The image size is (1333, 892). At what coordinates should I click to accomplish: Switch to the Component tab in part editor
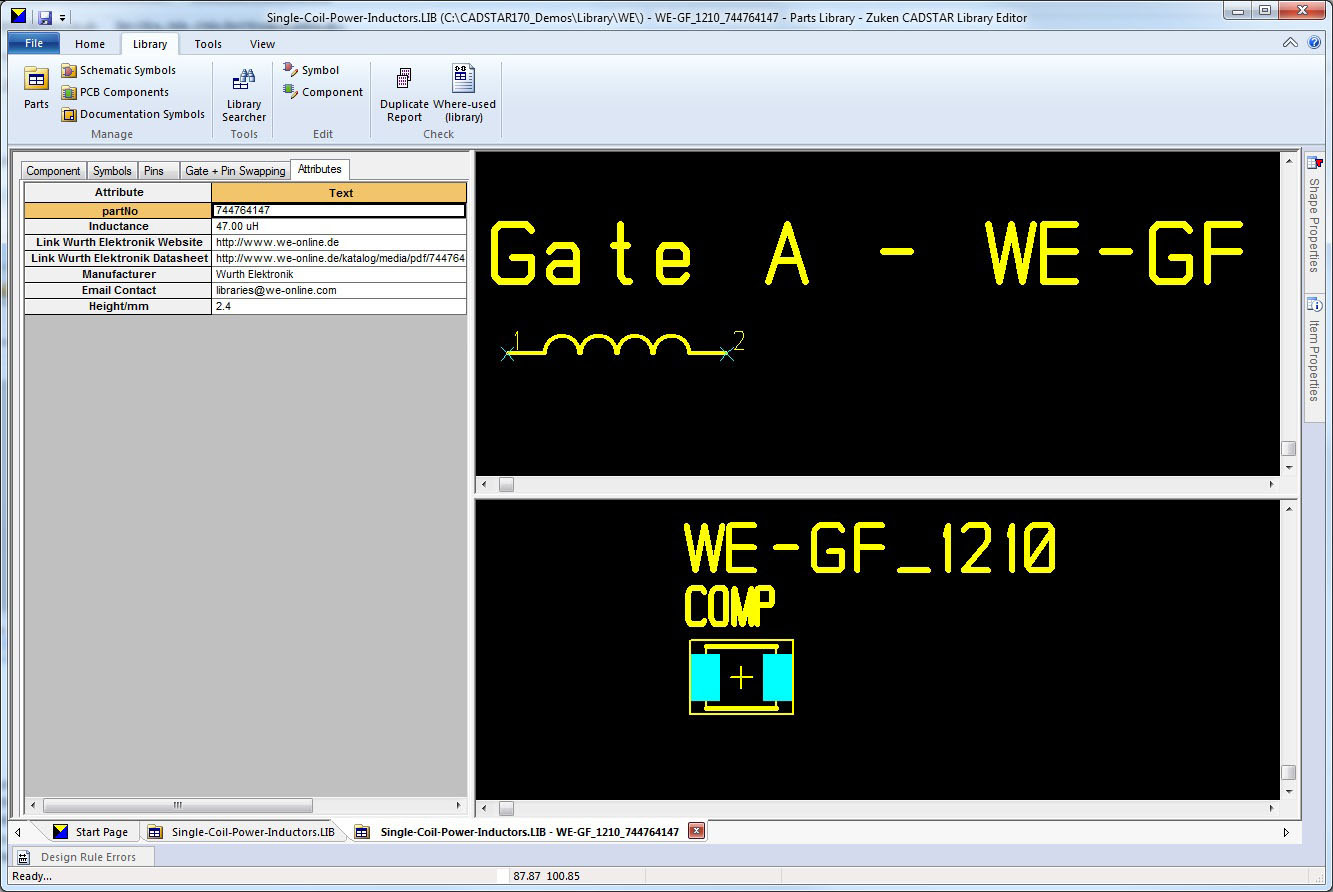(54, 171)
